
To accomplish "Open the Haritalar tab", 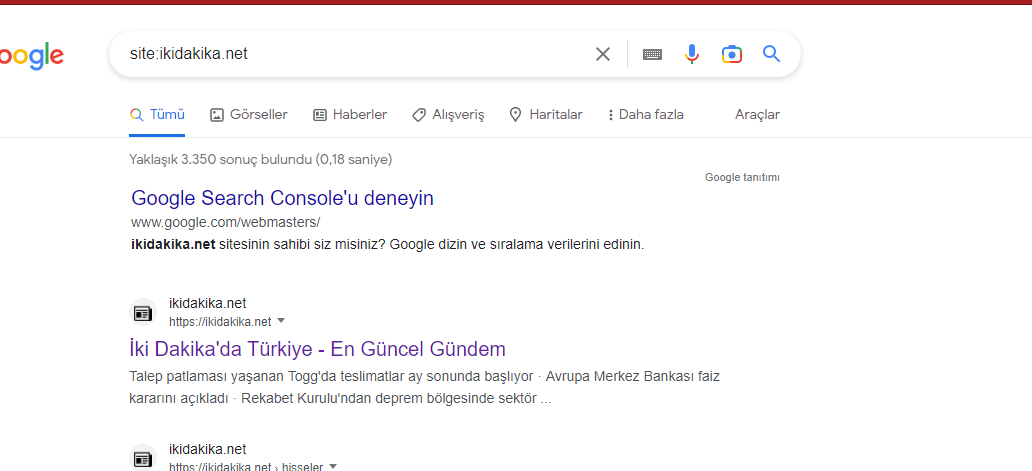I will coord(546,115).
